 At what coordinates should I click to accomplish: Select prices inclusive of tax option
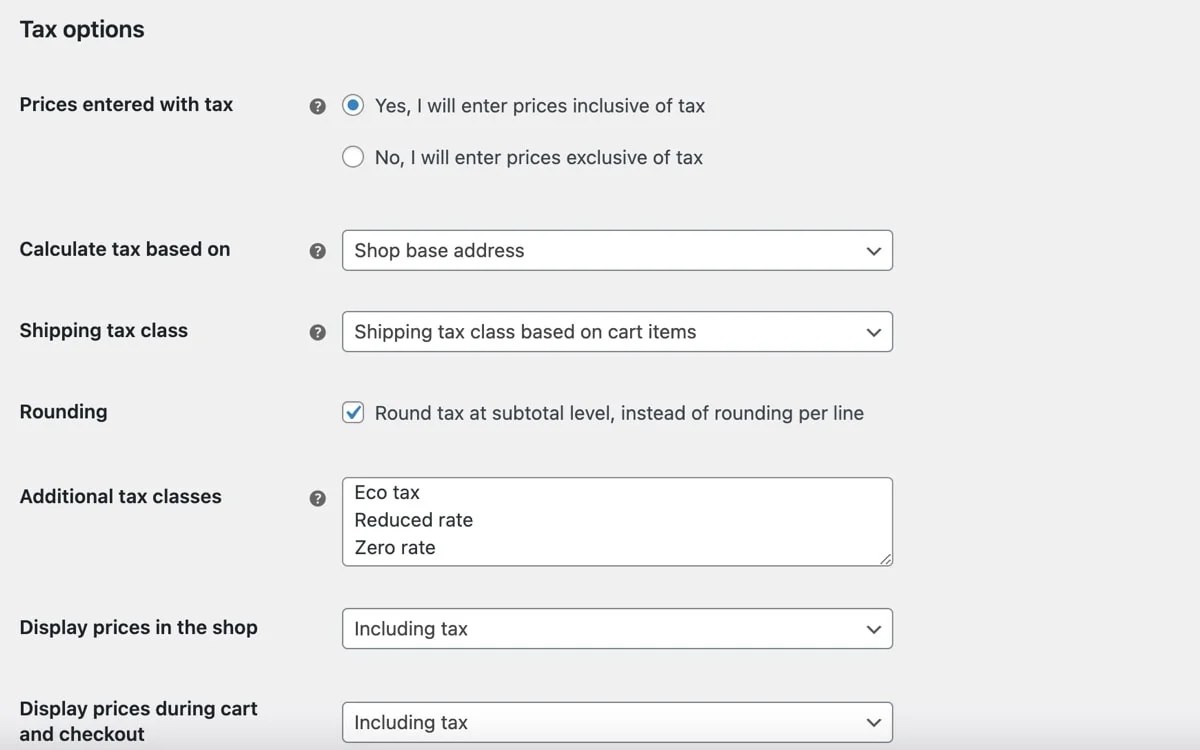tap(352, 104)
